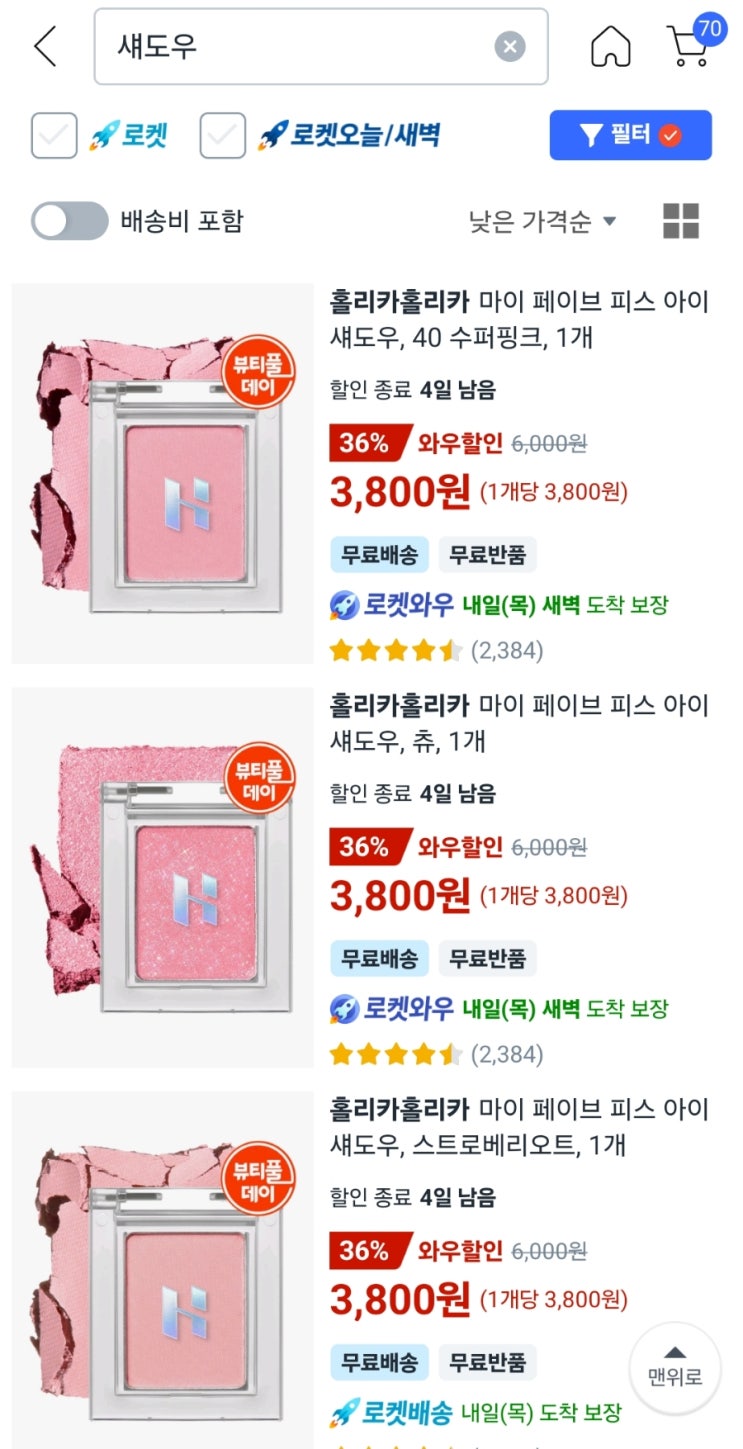The height and width of the screenshot is (1449, 743).
Task: Check the 로켓오늘/새벽 filter checkbox
Action: click(223, 136)
